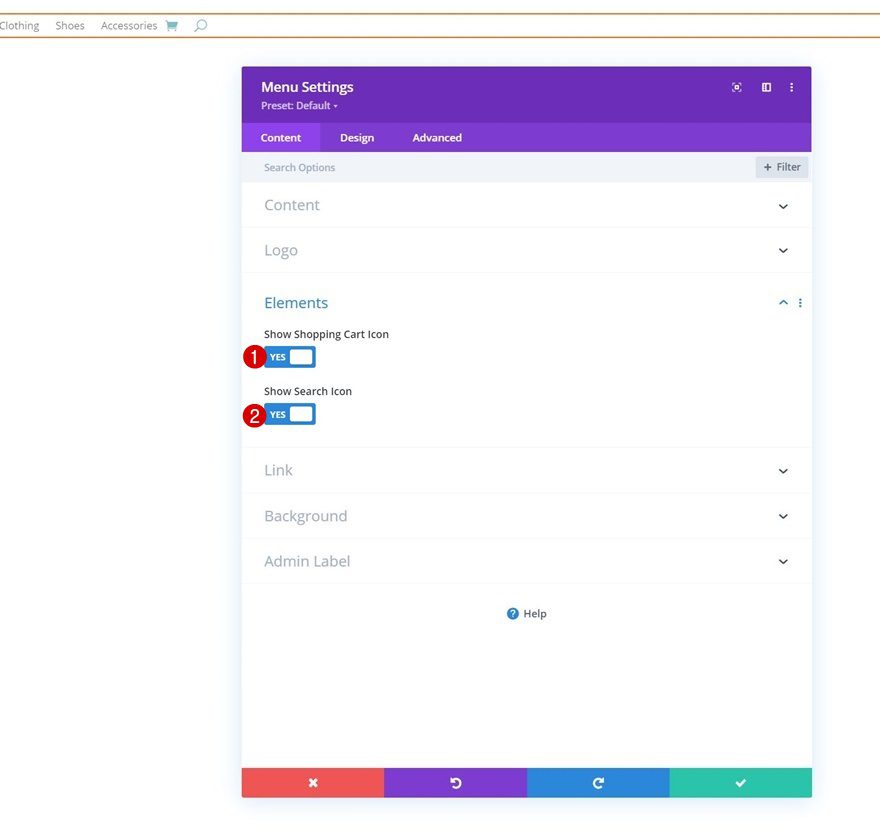Redo change using blue redo icon
The width and height of the screenshot is (880, 839).
pos(598,783)
